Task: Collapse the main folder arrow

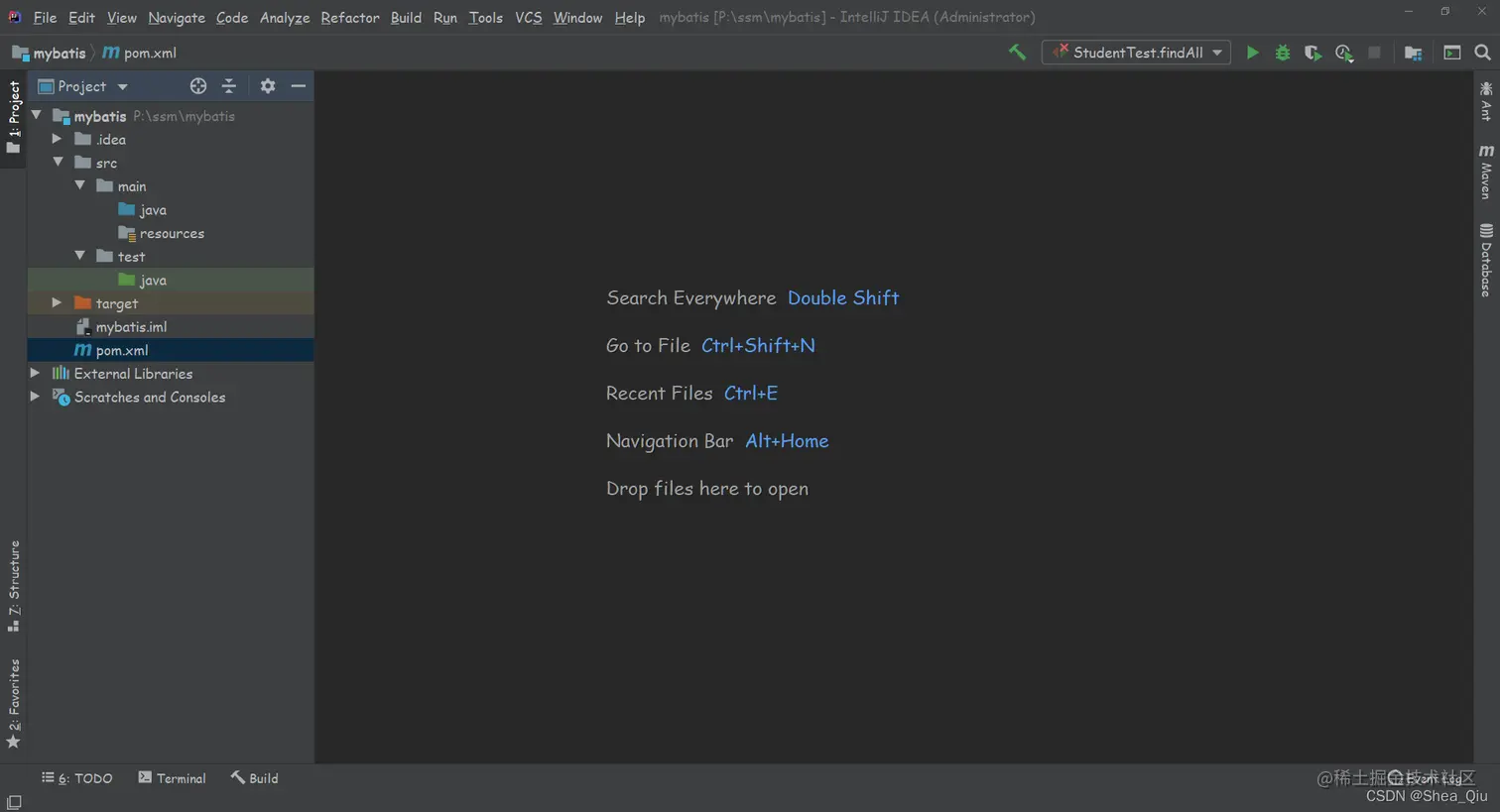Action: [80, 185]
